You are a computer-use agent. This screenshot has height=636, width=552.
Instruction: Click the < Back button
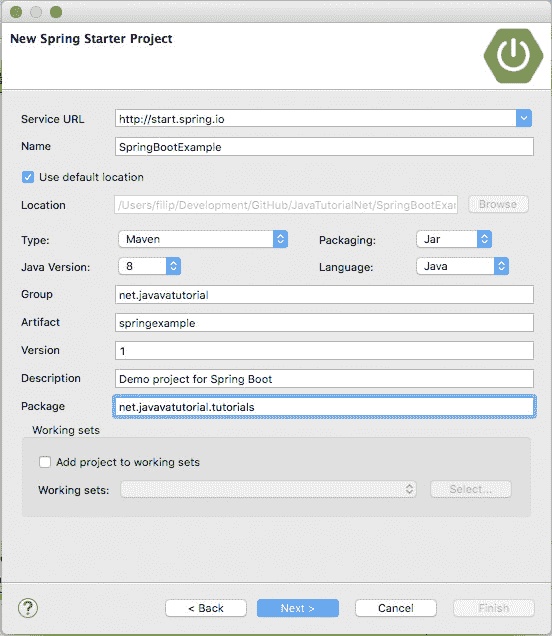click(x=206, y=608)
